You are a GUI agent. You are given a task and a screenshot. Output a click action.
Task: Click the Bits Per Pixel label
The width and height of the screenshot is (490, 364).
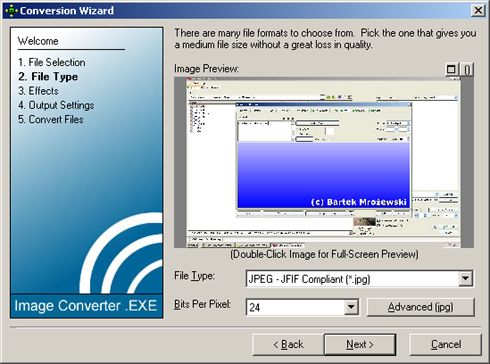click(x=202, y=304)
